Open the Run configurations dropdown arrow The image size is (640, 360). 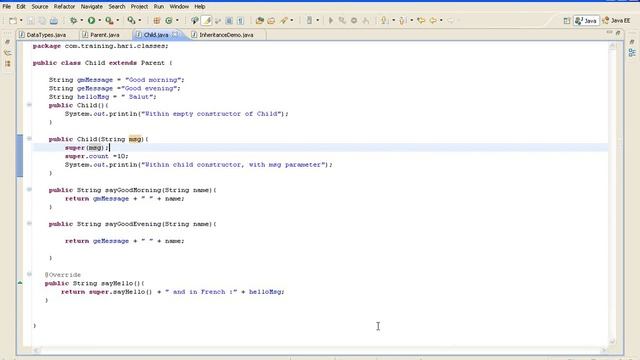pyautogui.click(x=99, y=20)
